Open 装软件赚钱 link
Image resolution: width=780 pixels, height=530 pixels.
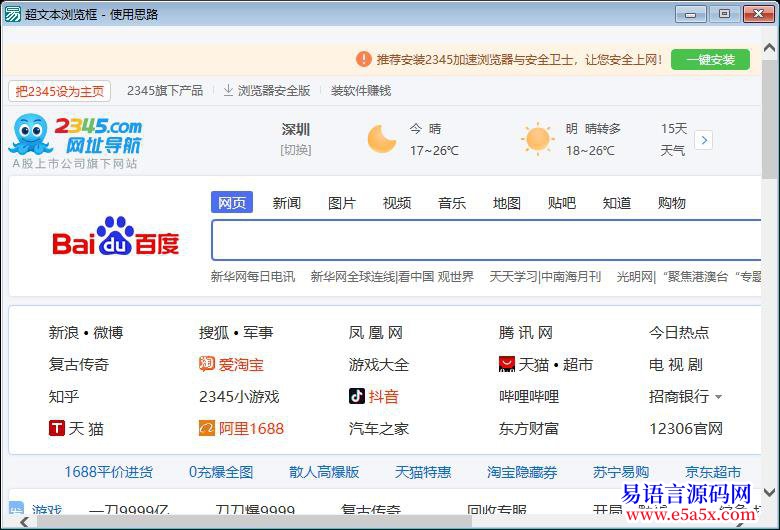(x=361, y=91)
